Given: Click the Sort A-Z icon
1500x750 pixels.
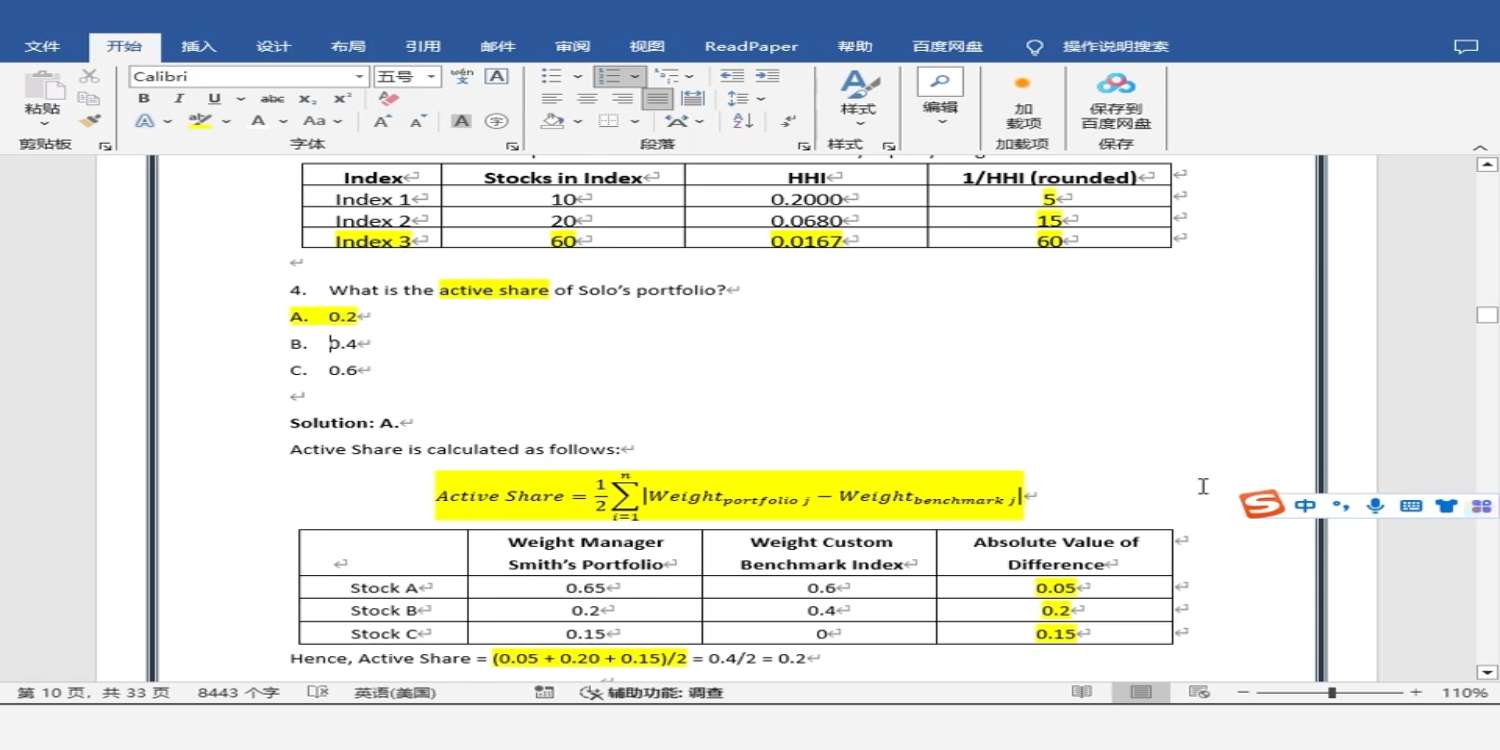Looking at the screenshot, I should click(x=743, y=121).
